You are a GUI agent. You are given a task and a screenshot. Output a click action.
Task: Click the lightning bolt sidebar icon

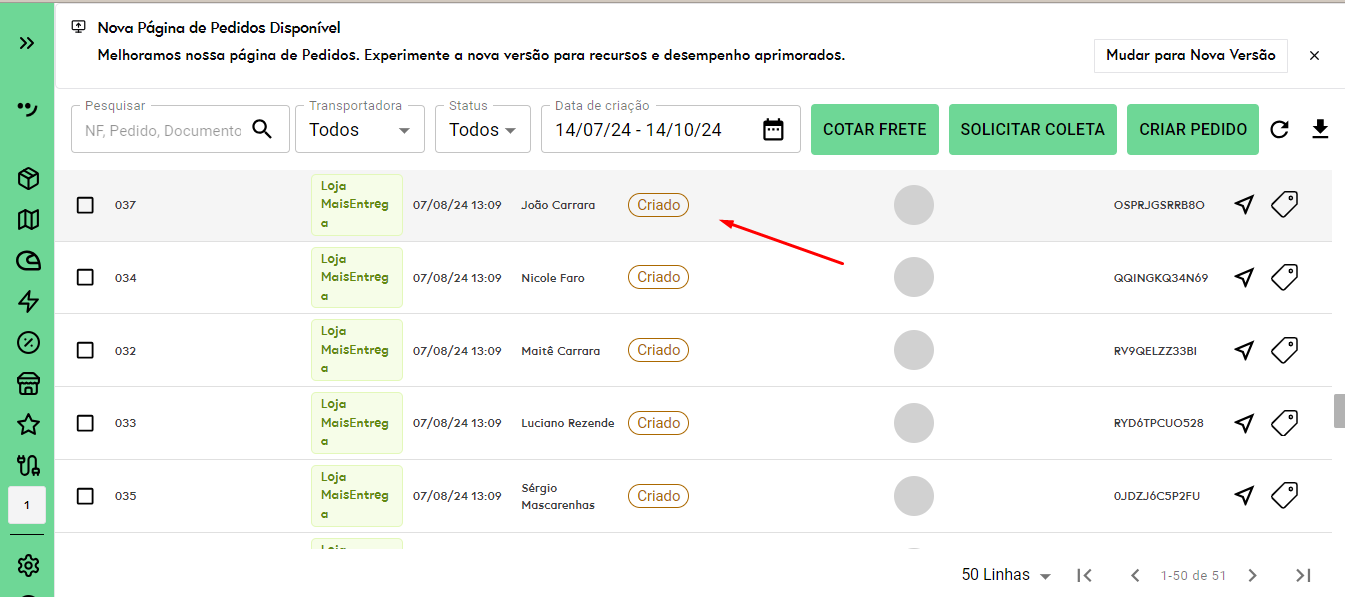coord(28,301)
